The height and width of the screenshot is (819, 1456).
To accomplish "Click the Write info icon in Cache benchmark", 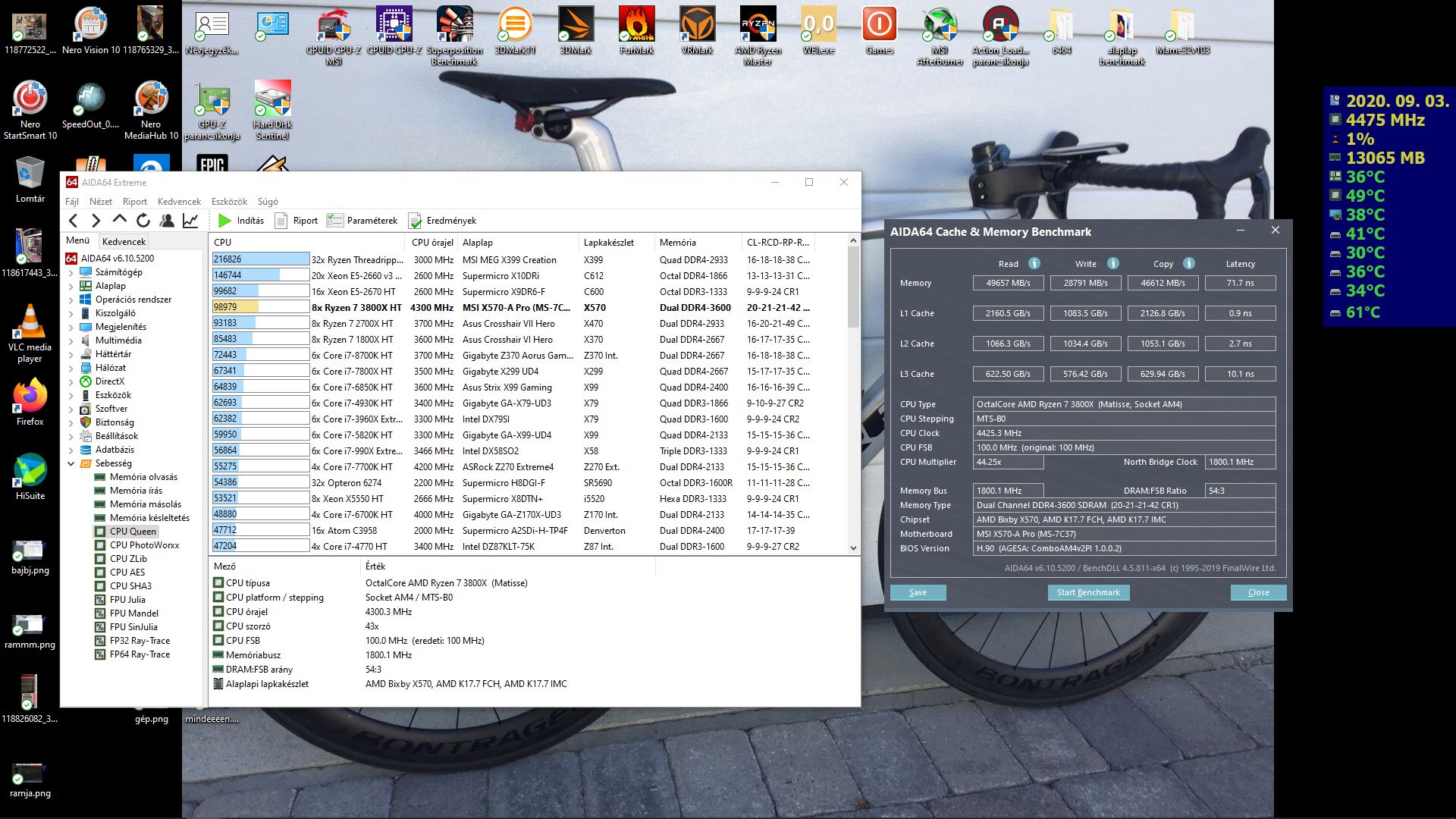I will 1113,263.
